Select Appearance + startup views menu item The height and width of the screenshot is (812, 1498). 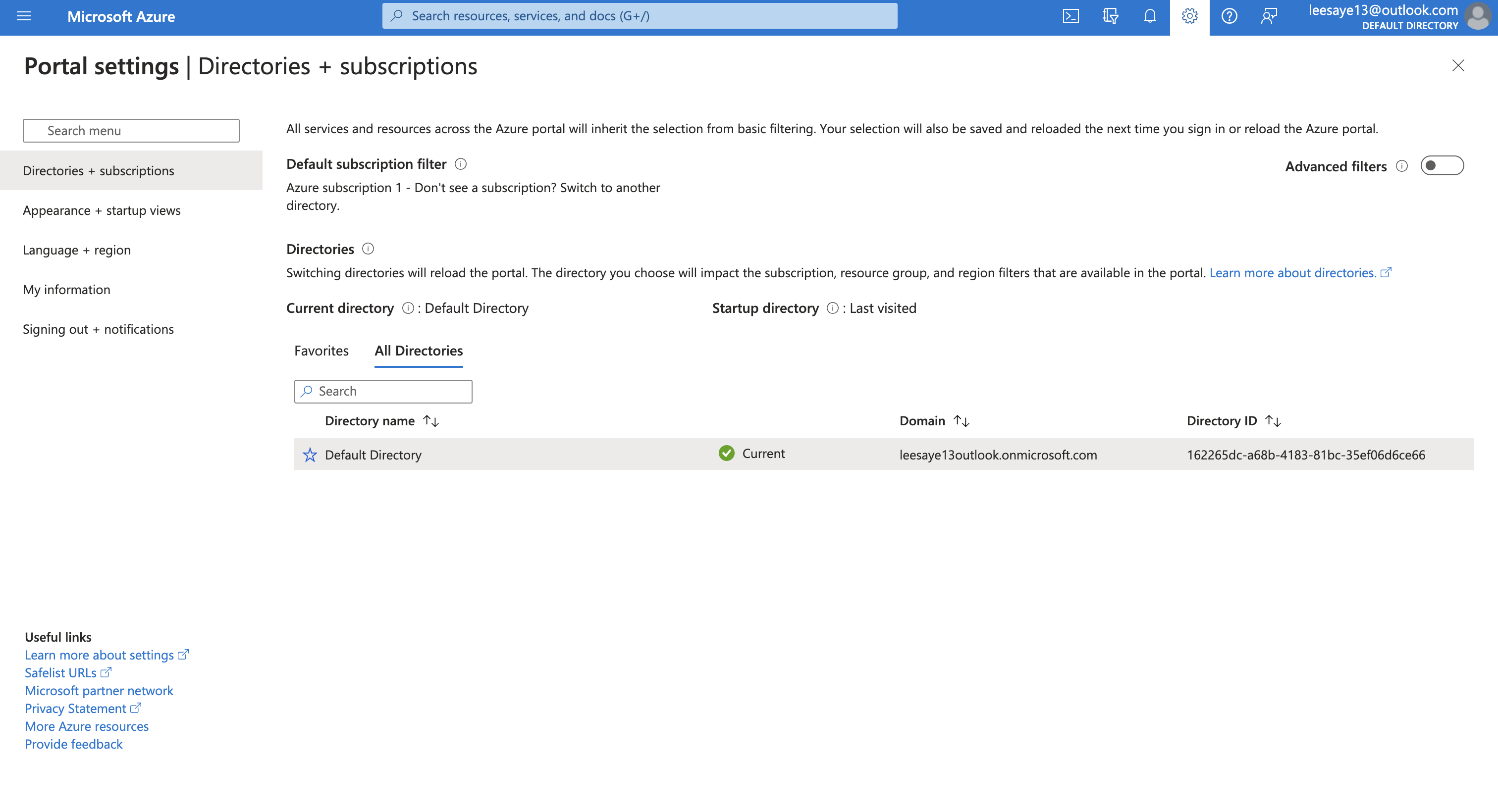[102, 210]
